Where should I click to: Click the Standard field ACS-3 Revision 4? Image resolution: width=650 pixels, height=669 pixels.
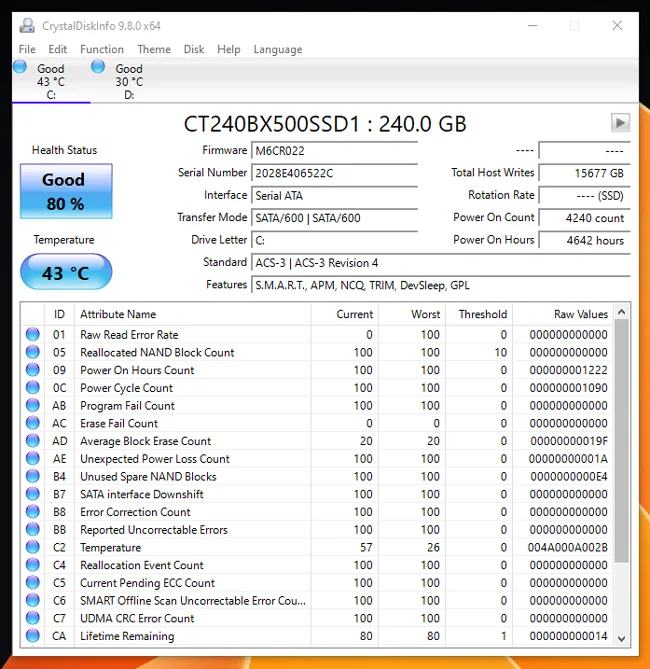tap(440, 262)
